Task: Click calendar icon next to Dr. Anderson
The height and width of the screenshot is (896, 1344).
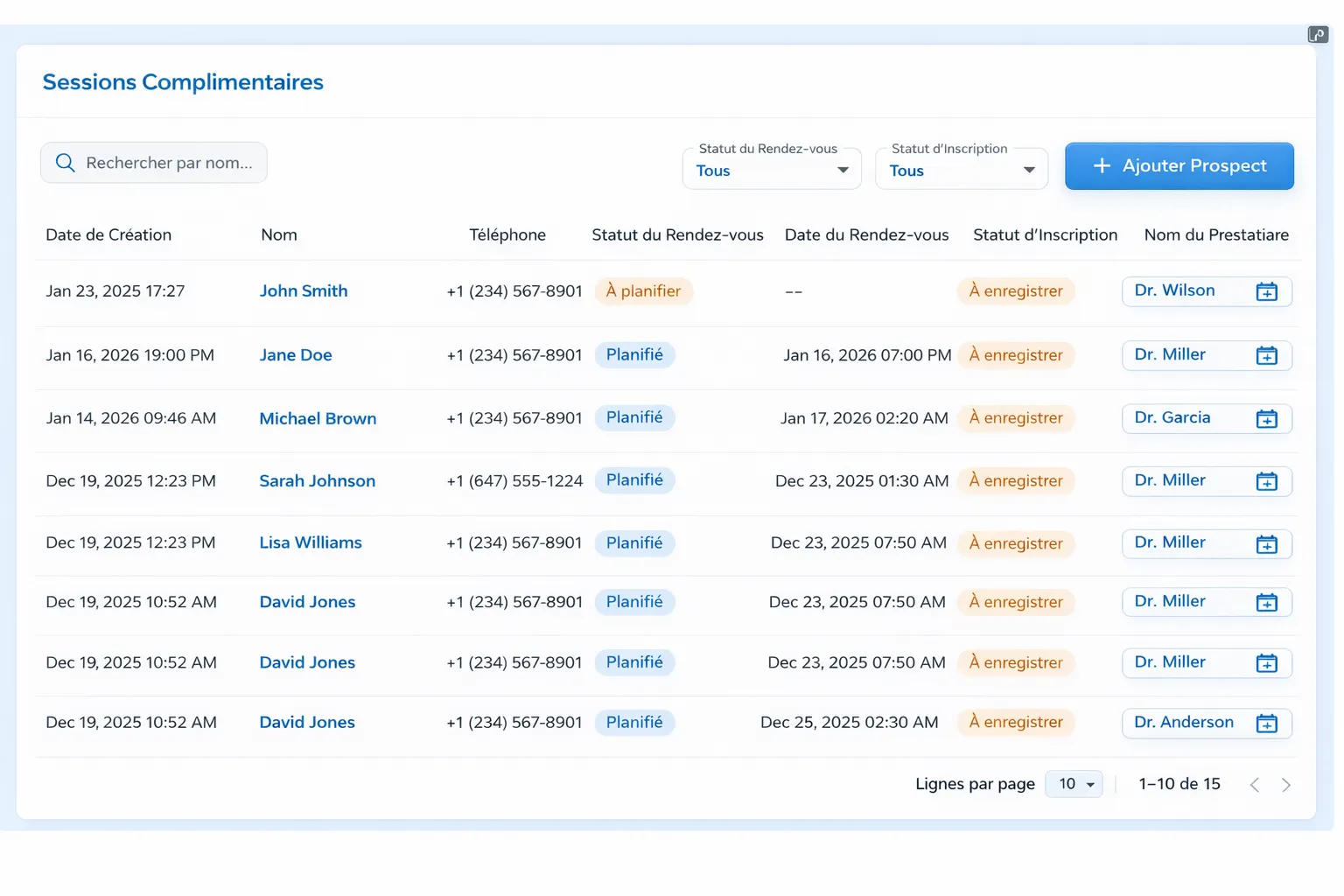Action: point(1266,724)
